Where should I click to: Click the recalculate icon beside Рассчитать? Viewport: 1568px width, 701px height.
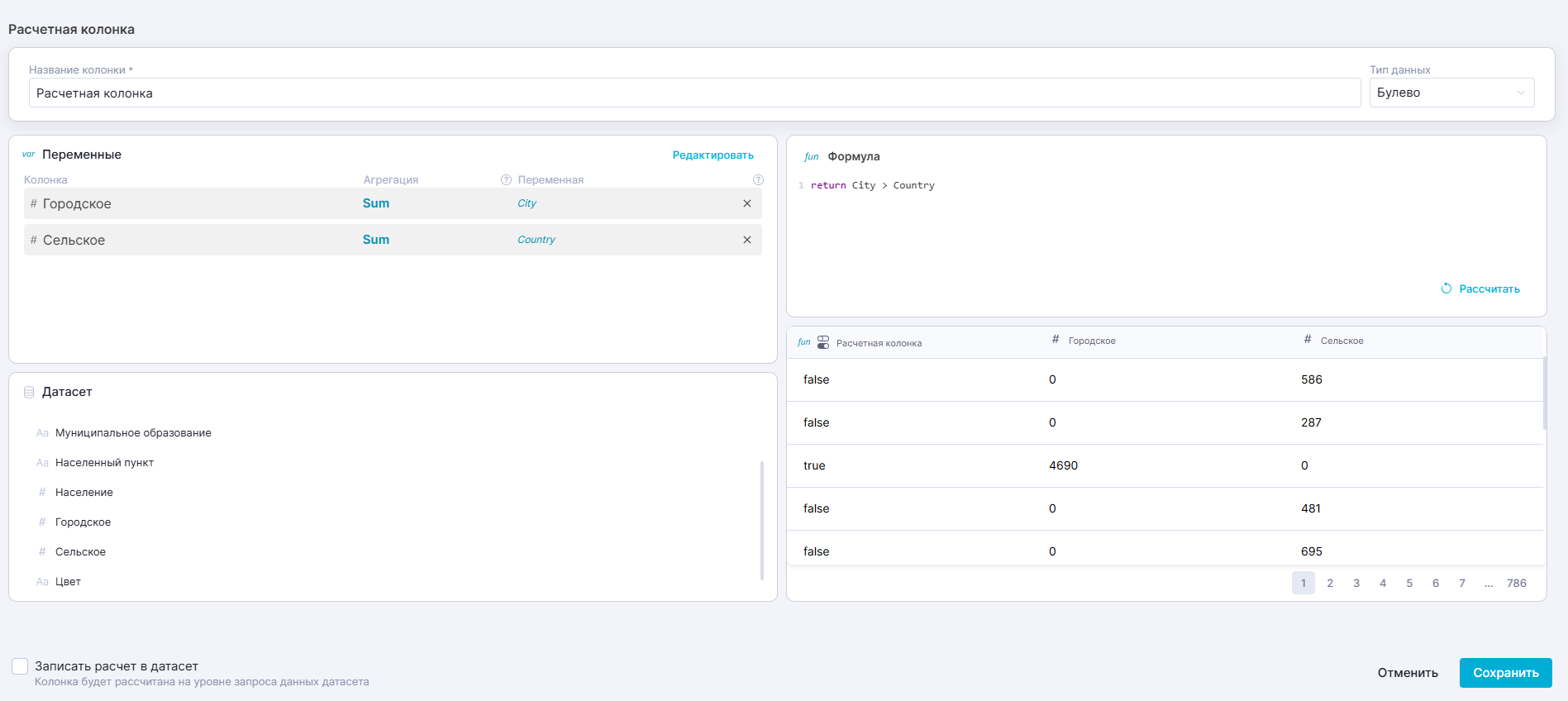[x=1446, y=289]
